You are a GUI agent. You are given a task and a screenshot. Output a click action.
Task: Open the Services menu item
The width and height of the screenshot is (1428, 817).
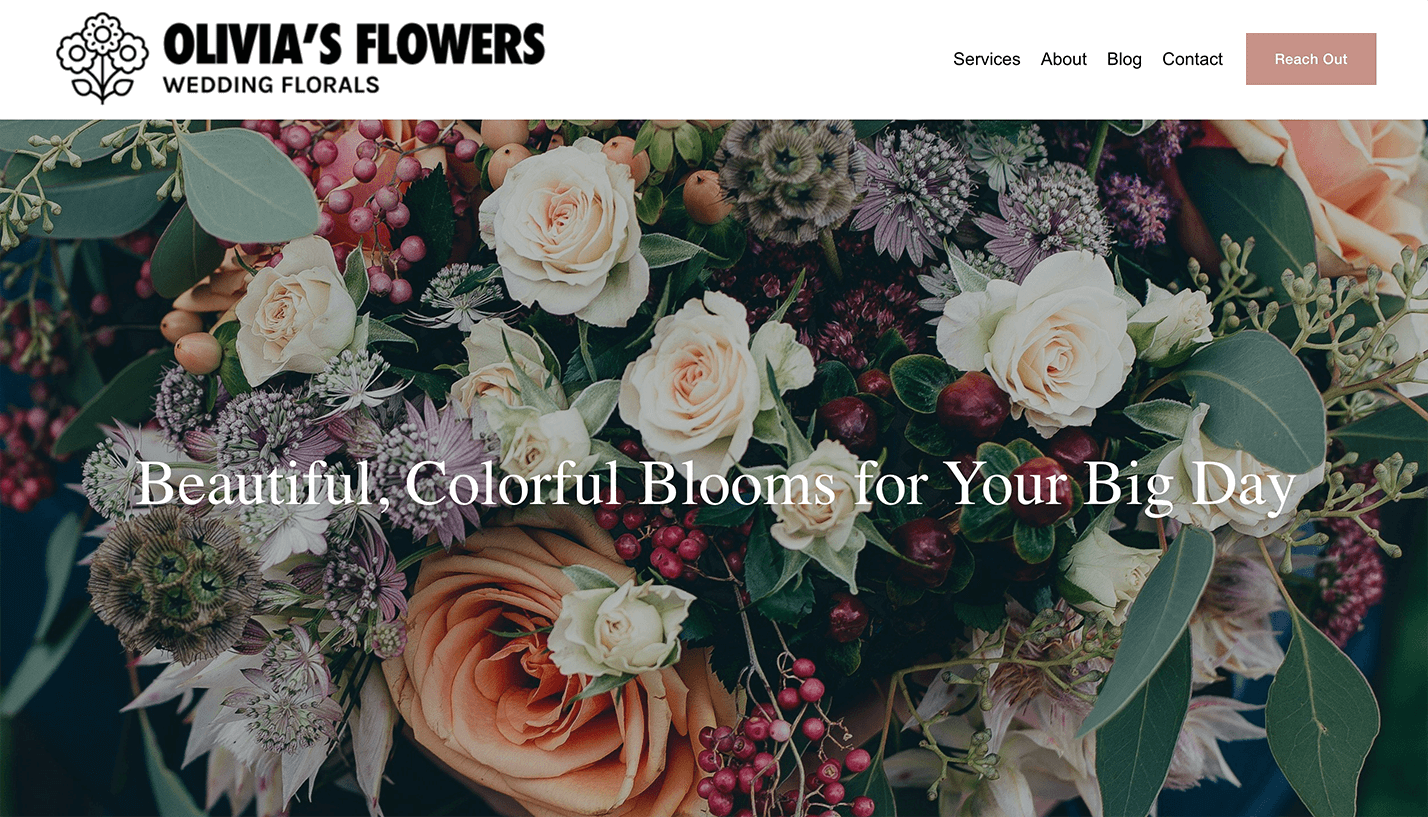pos(986,59)
